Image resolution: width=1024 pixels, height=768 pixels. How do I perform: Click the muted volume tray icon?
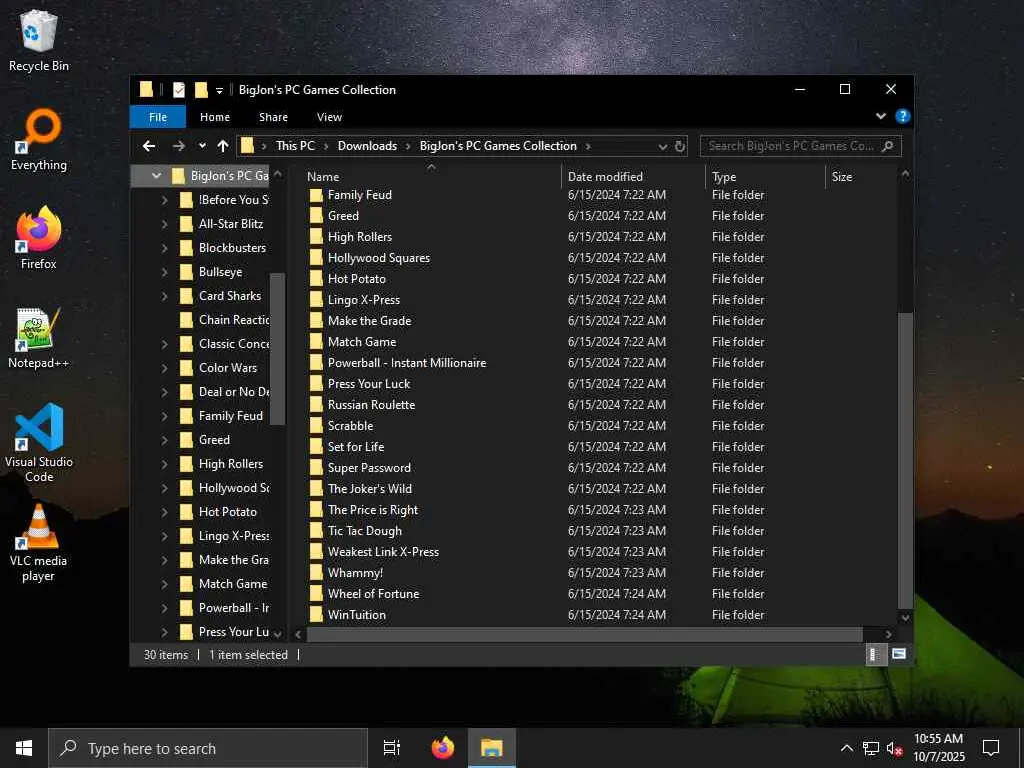[894, 748]
